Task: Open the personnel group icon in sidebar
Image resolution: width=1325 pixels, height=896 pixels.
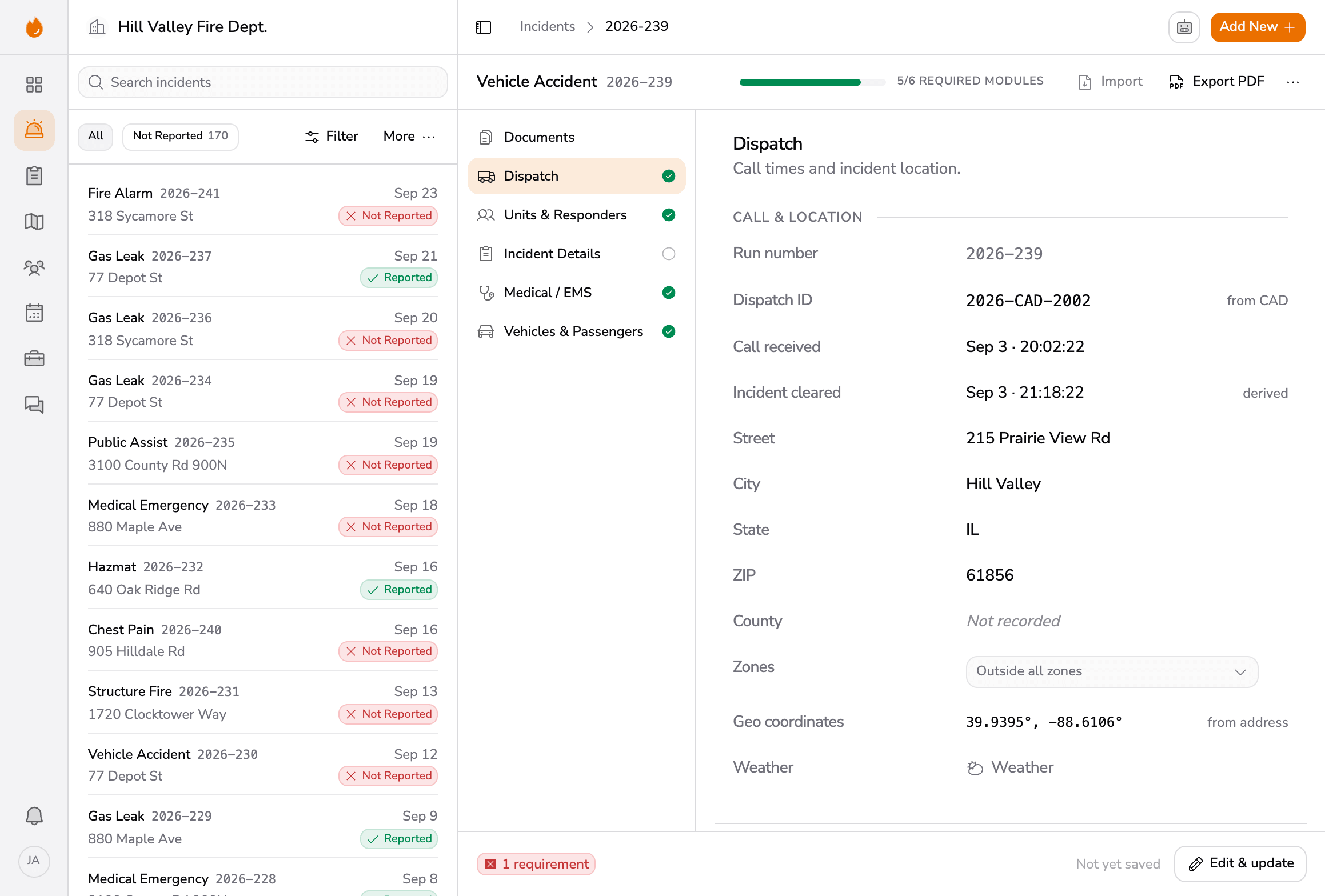Action: pyautogui.click(x=34, y=267)
